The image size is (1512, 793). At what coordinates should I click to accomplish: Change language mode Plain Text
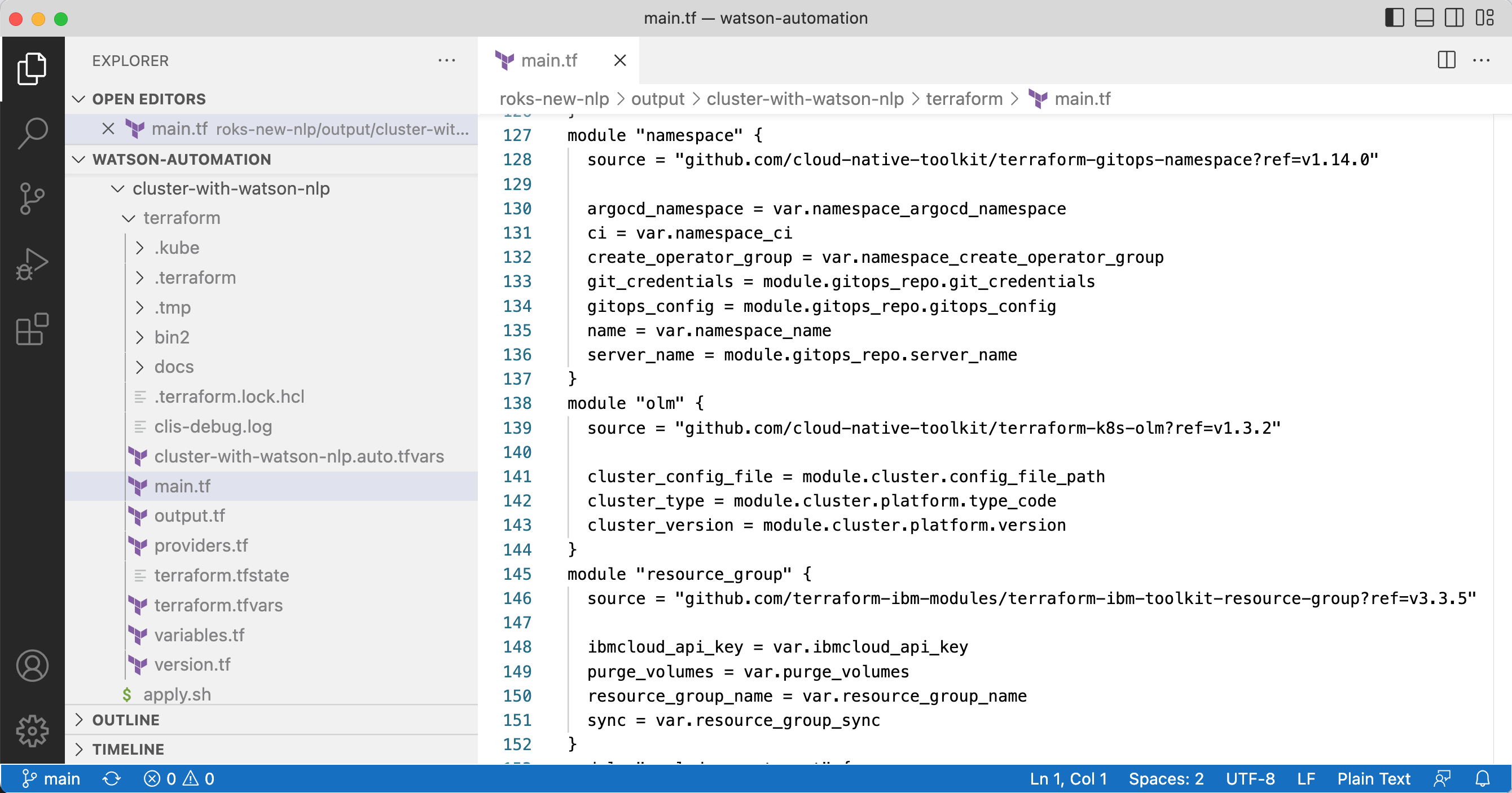[1373, 778]
